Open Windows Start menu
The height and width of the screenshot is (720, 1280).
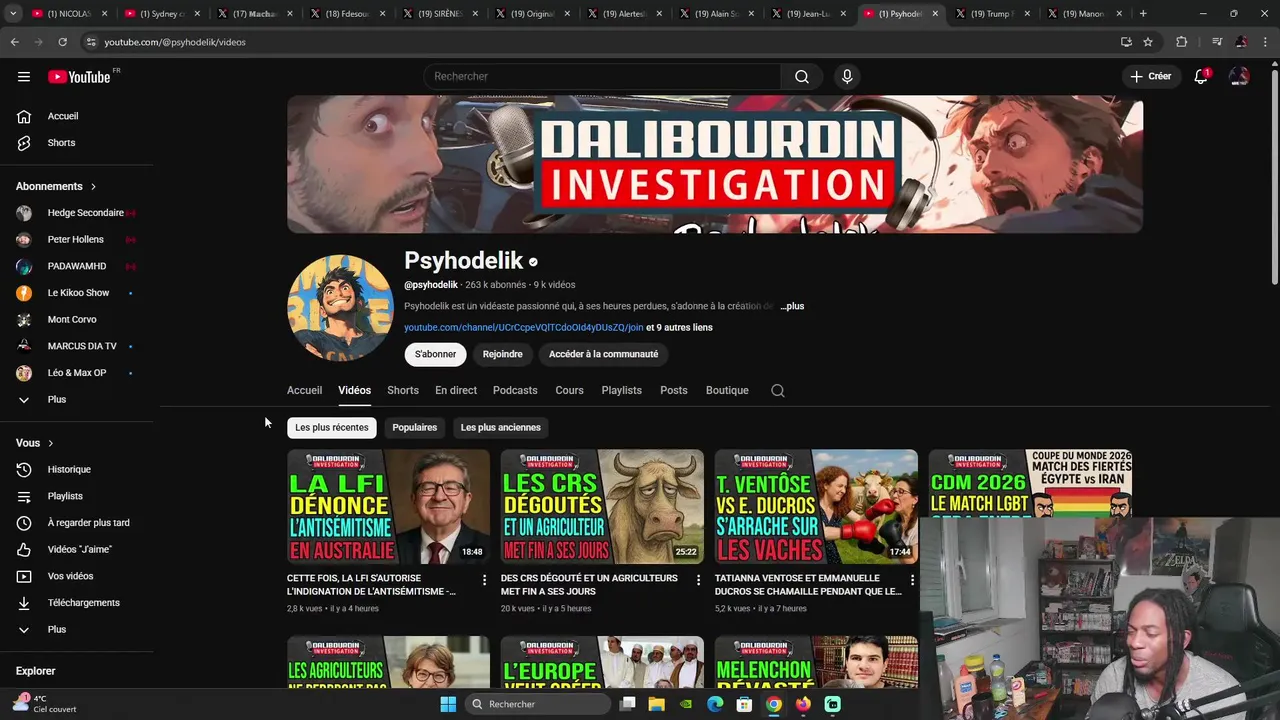coord(448,704)
